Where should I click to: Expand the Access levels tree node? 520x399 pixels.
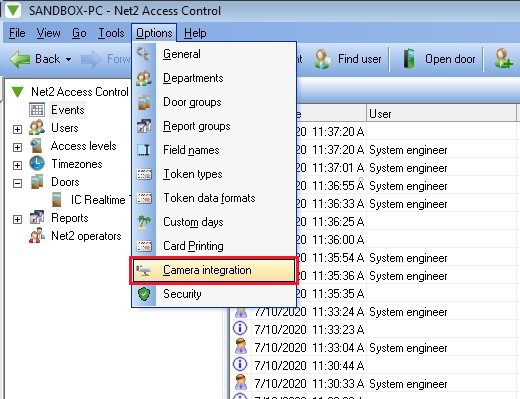tap(17, 147)
